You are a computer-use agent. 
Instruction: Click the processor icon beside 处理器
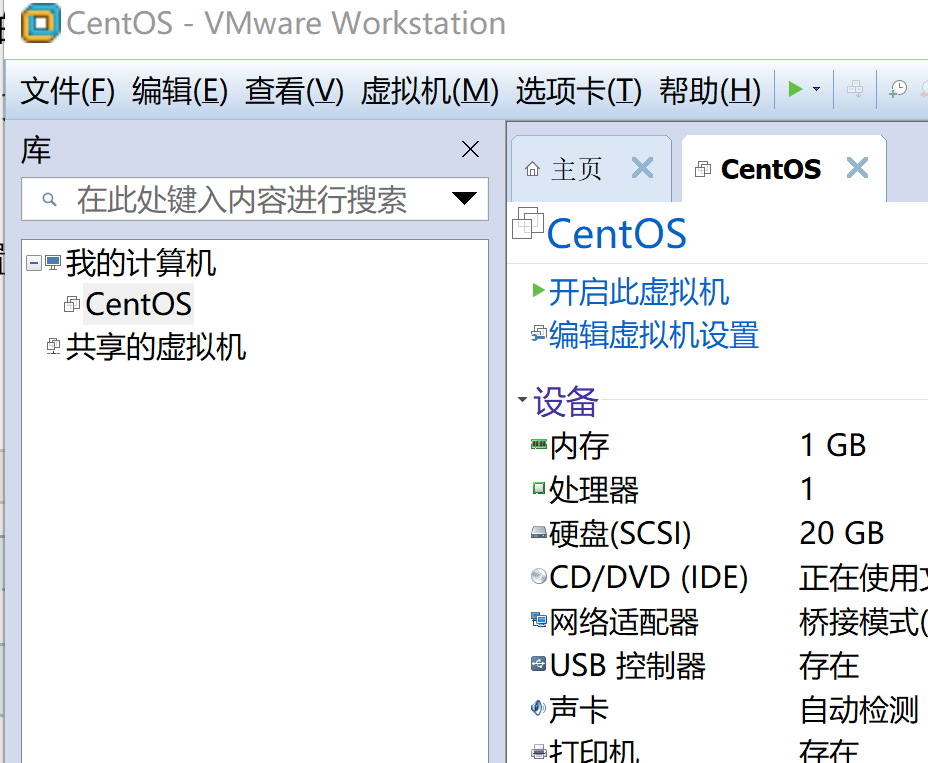click(x=539, y=488)
